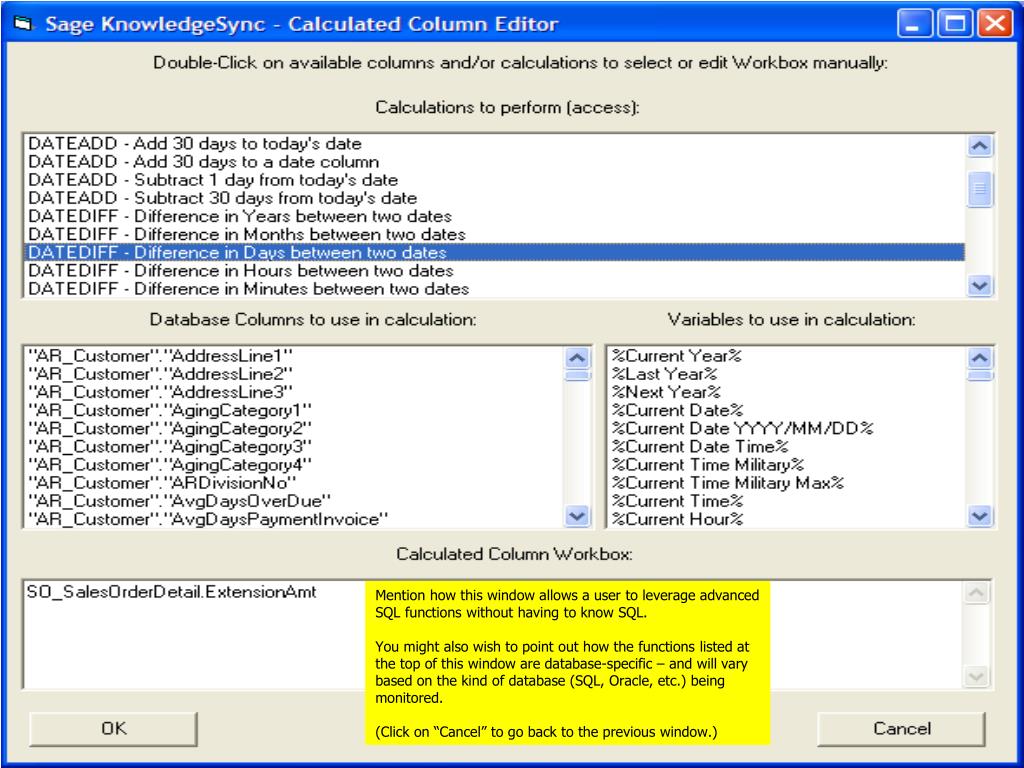Select highlighted 'DATEDIFF - Difference in Days' row
1024x768 pixels.
coord(494,252)
